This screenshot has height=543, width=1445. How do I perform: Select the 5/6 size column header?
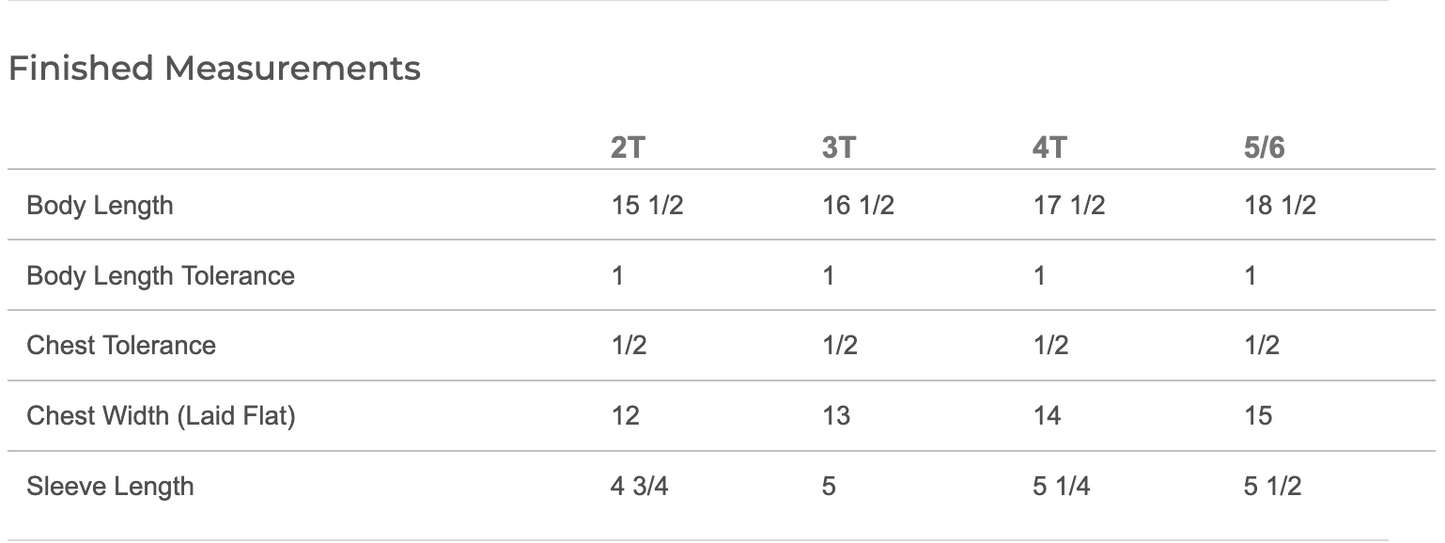coord(1264,148)
